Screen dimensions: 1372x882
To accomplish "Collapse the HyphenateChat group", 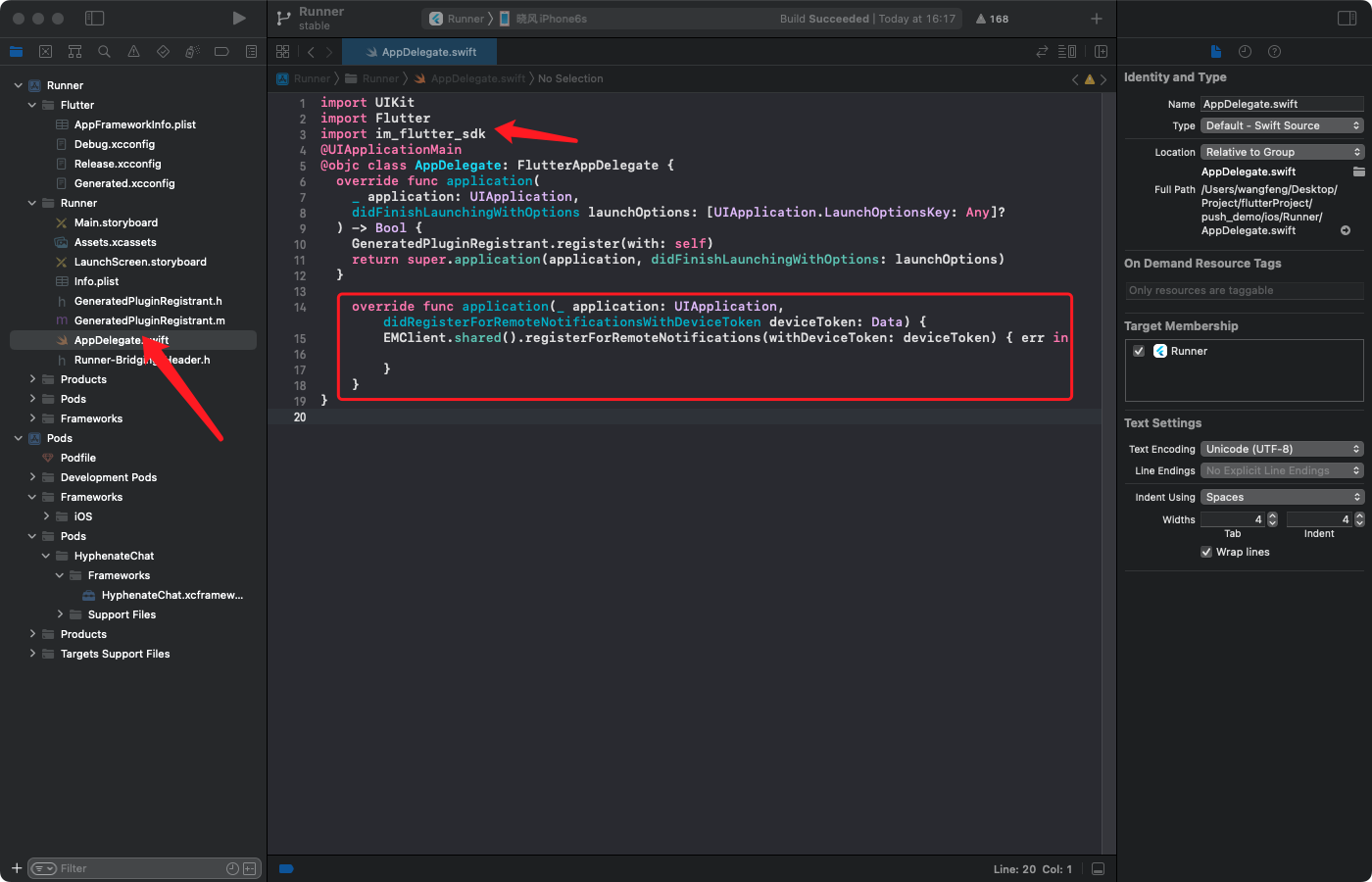I will [x=46, y=556].
